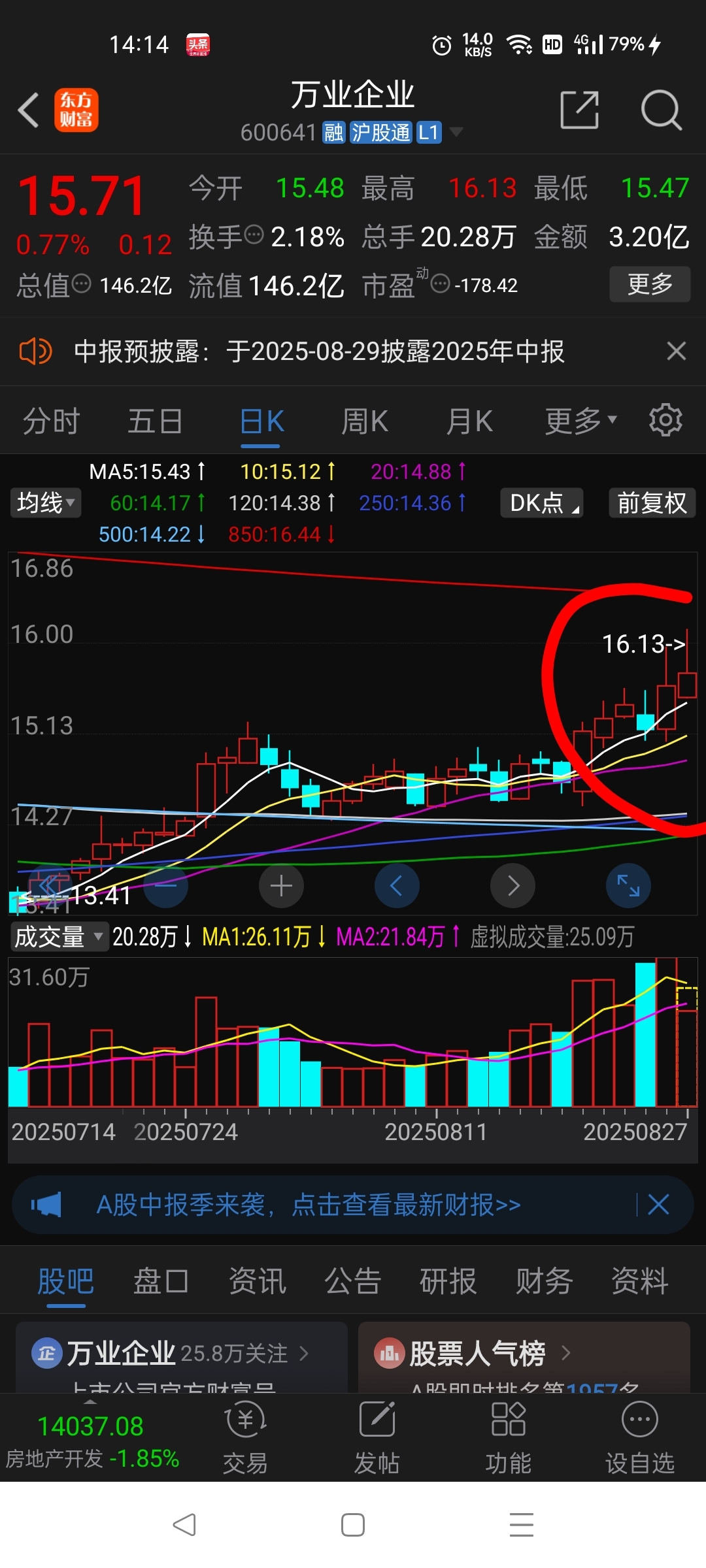The height and width of the screenshot is (1568, 706).
Task: Switch to 分时 chart tab
Action: (x=51, y=421)
